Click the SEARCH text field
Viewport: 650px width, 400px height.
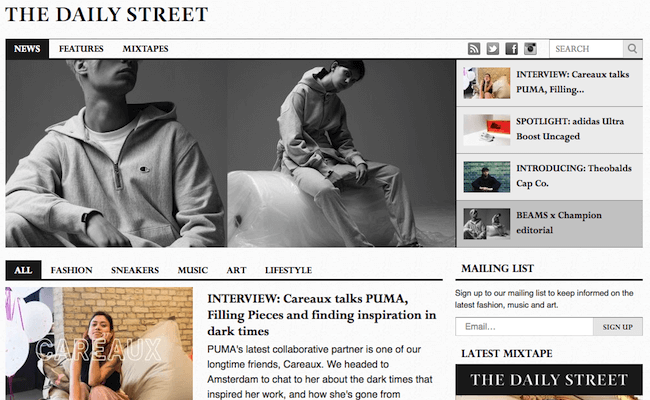point(586,48)
